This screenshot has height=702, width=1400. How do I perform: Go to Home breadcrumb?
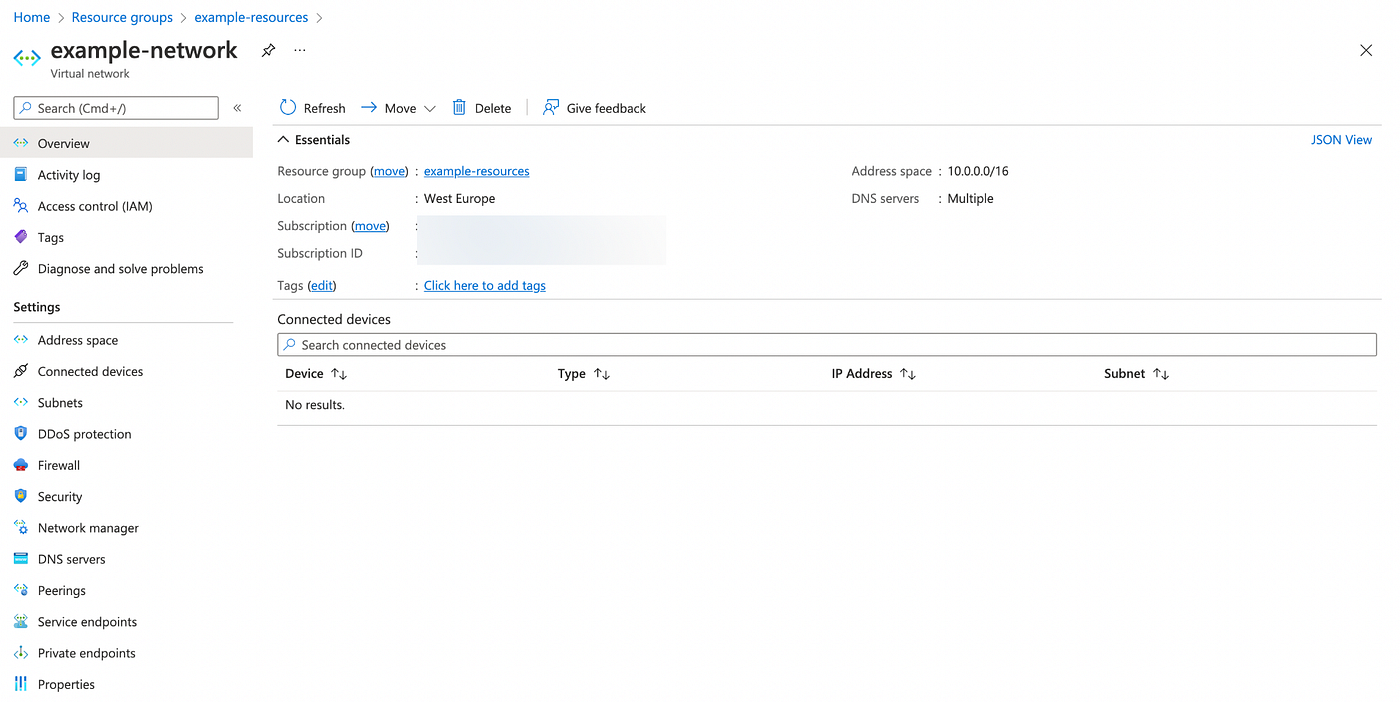[31, 17]
